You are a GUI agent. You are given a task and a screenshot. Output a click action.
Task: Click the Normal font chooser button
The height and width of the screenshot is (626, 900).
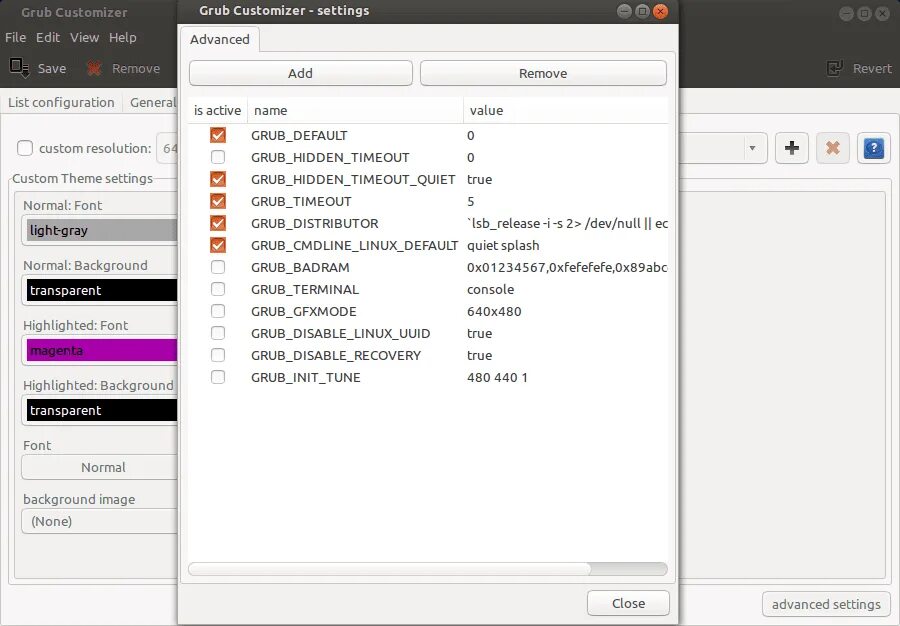click(x=100, y=467)
